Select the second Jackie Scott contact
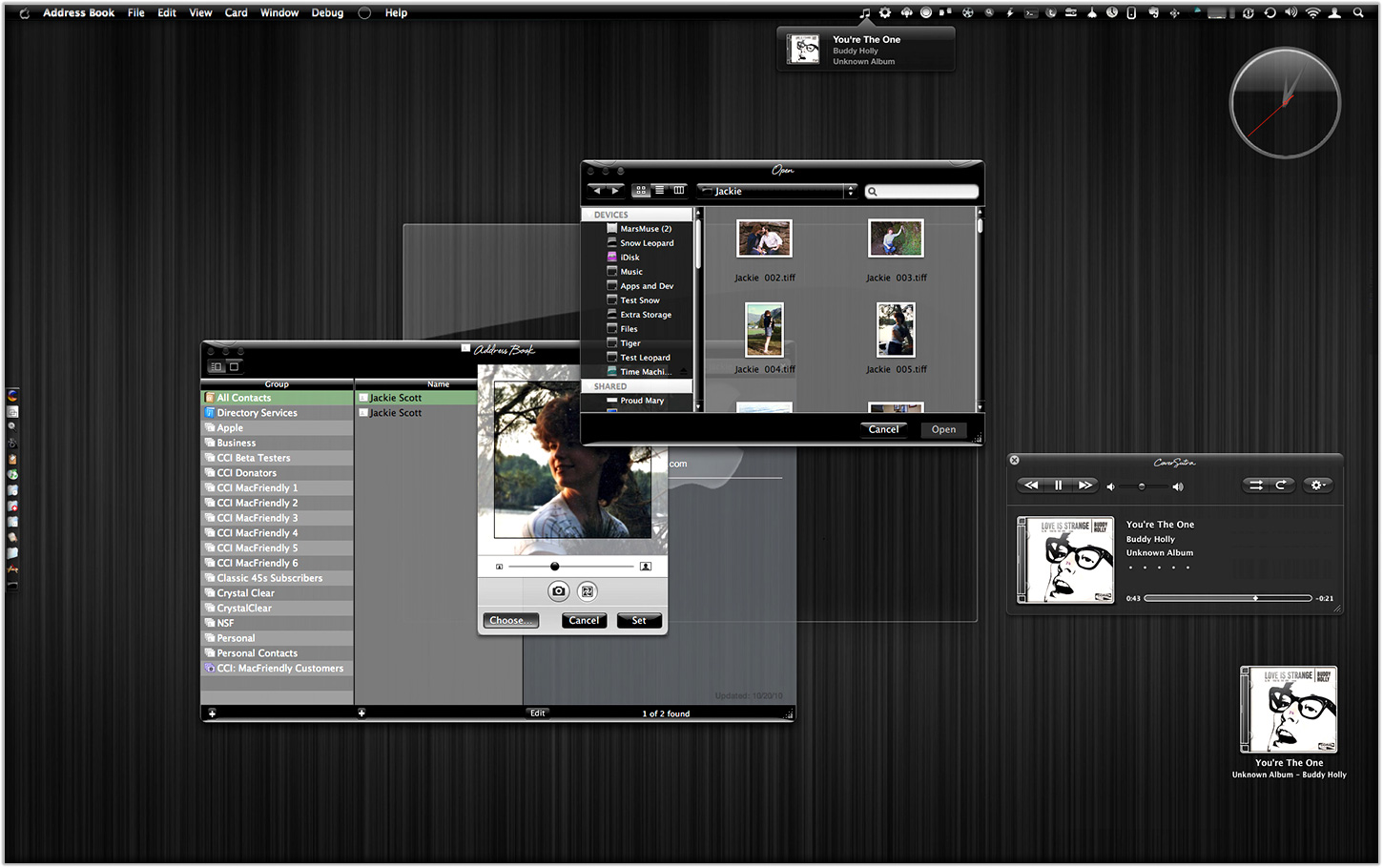 click(x=417, y=413)
